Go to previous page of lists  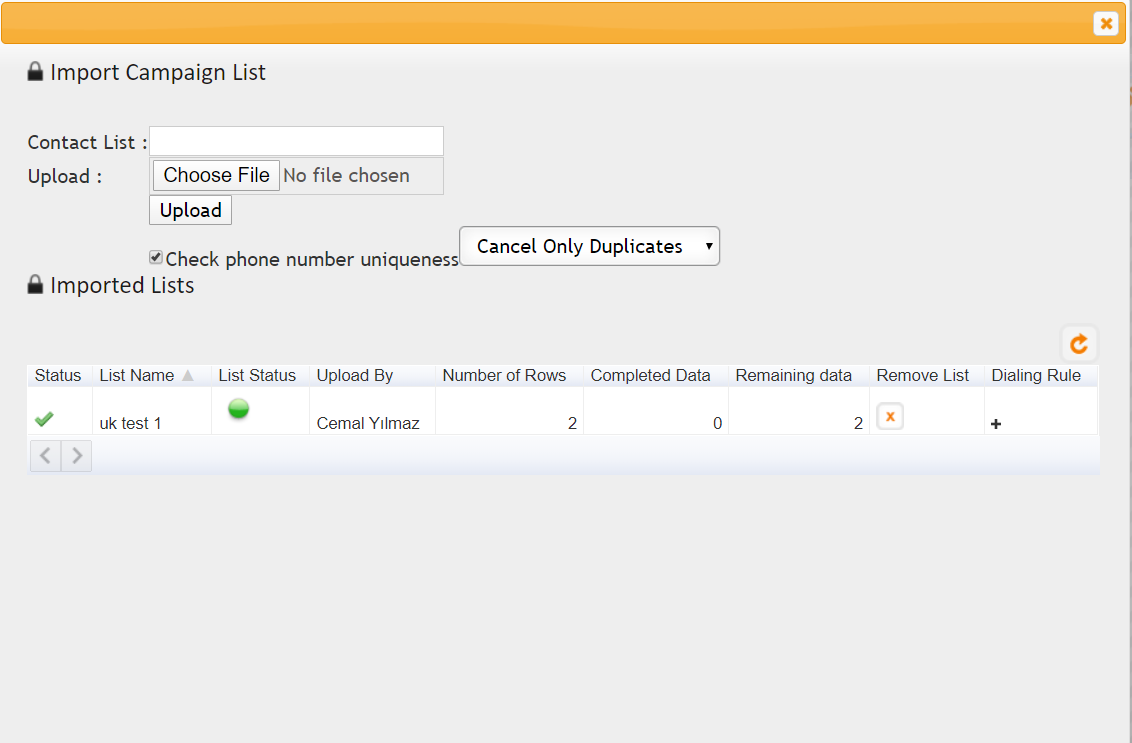point(45,456)
